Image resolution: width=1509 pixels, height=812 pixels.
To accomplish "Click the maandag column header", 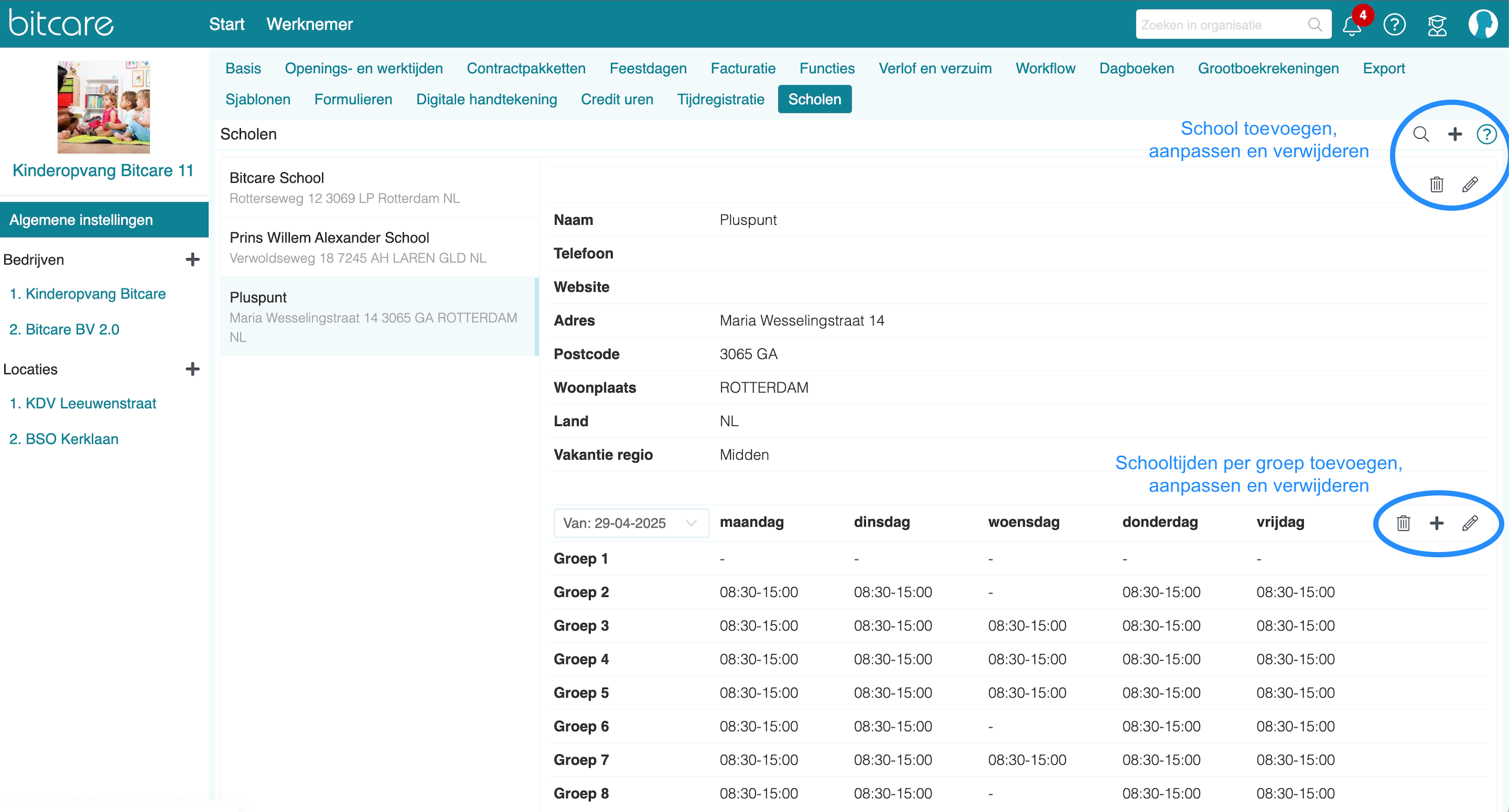I will tap(752, 522).
